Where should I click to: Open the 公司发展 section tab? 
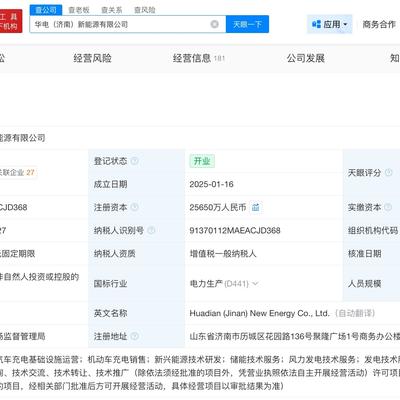[x=306, y=58]
